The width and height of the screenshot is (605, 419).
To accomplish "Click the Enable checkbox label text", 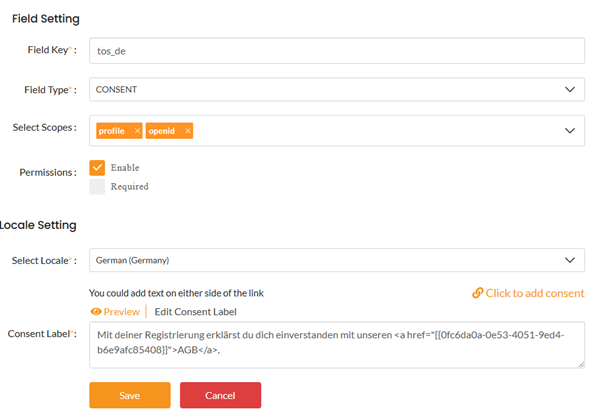I will (125, 168).
